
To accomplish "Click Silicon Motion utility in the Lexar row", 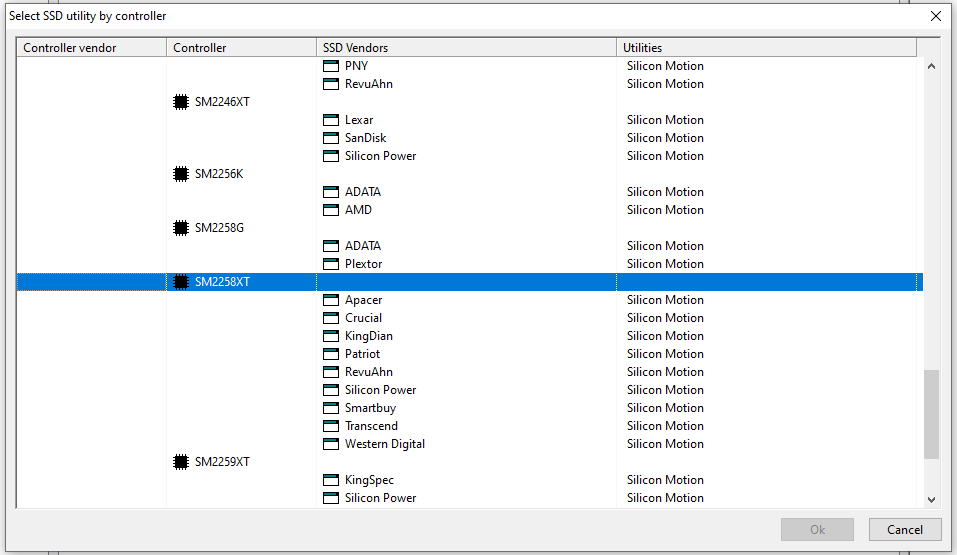I will click(x=665, y=120).
